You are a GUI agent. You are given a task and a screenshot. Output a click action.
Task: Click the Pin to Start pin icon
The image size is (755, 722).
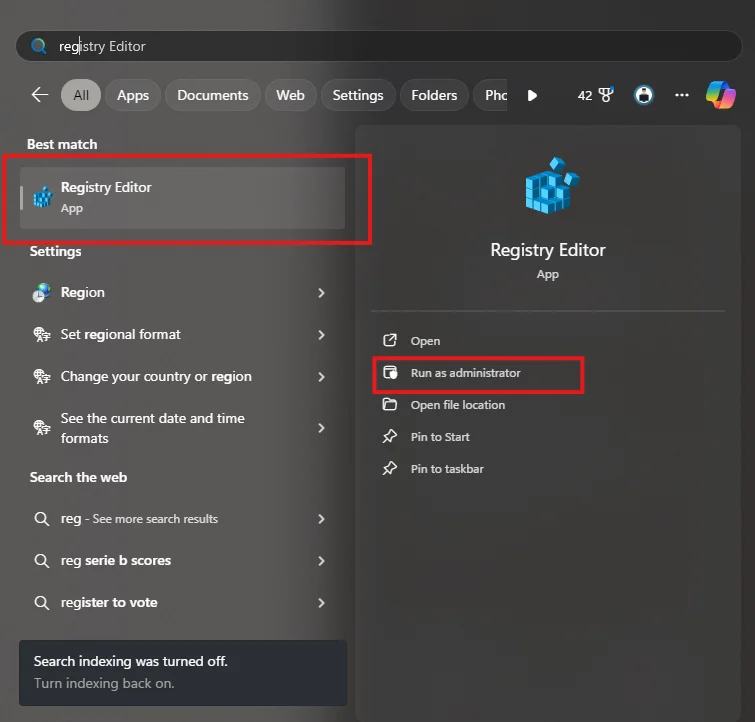tap(390, 436)
